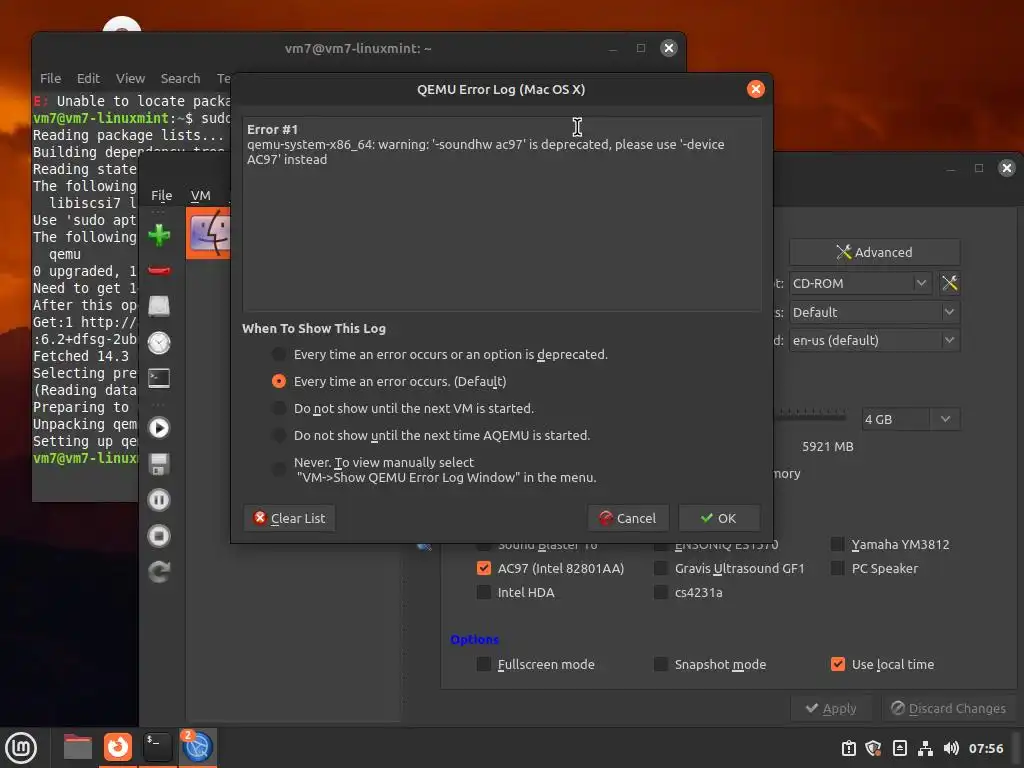Click the volume speaker tray icon

951,748
